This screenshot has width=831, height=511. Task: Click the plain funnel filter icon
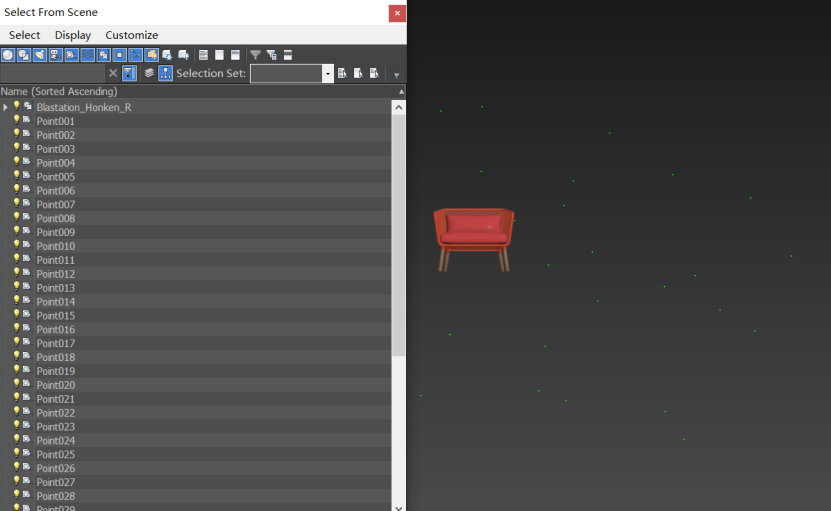pyautogui.click(x=255, y=55)
